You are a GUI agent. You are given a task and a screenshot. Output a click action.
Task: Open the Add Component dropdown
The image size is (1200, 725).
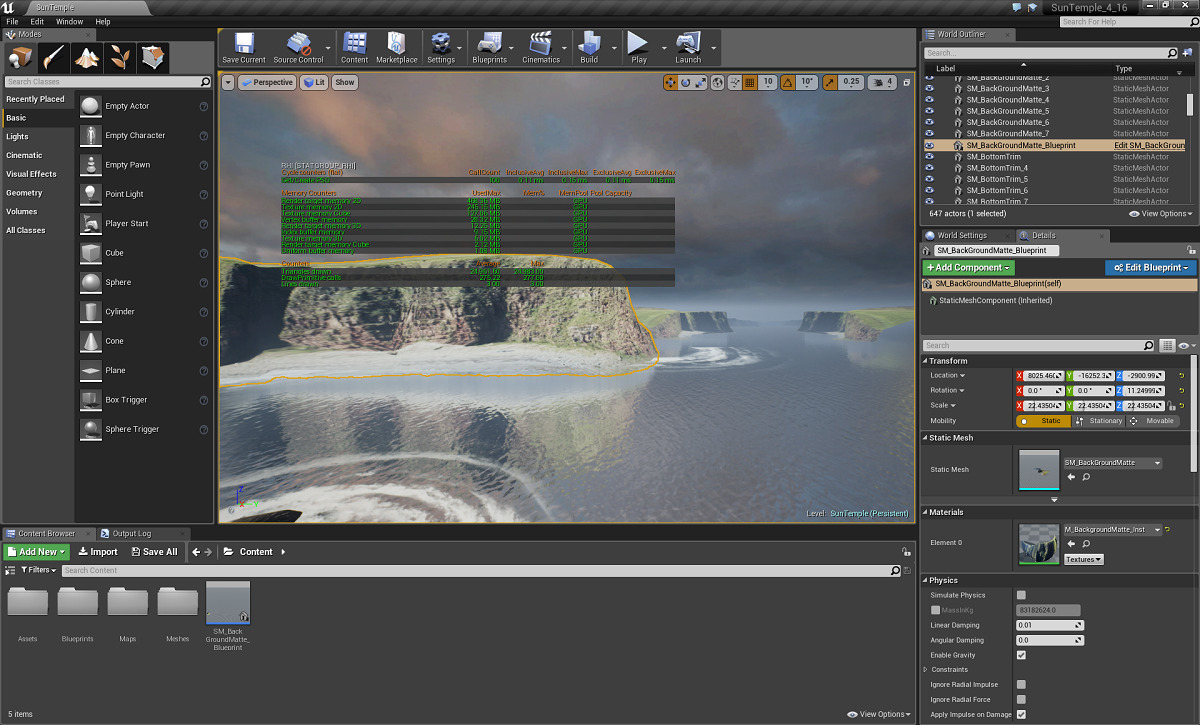(968, 267)
